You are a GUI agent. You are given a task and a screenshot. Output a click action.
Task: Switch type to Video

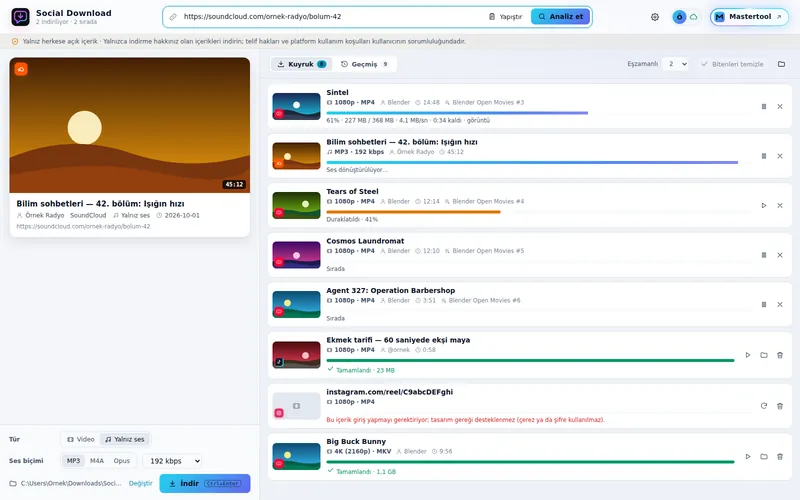[81, 439]
